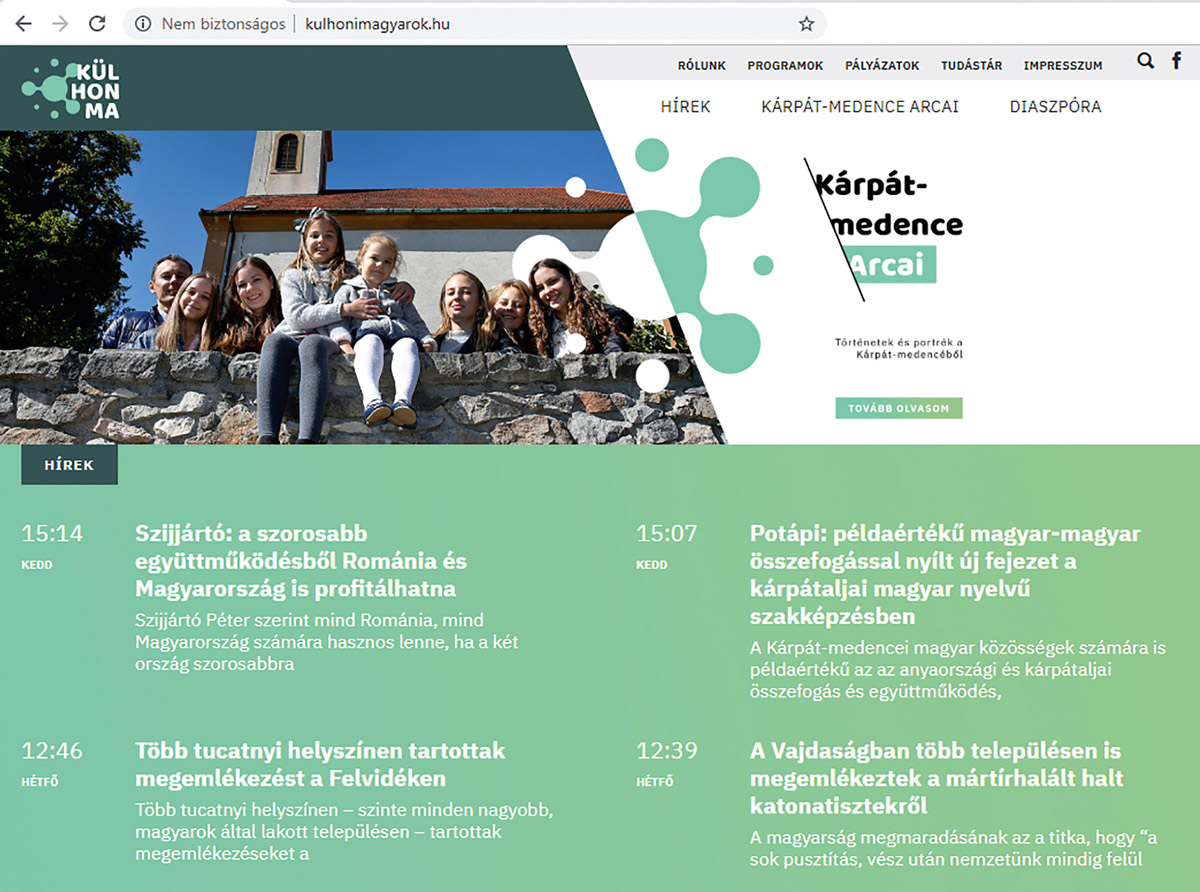Click the Külhoni Magyarok logo
Screen dimensions: 1200x892
click(x=71, y=89)
